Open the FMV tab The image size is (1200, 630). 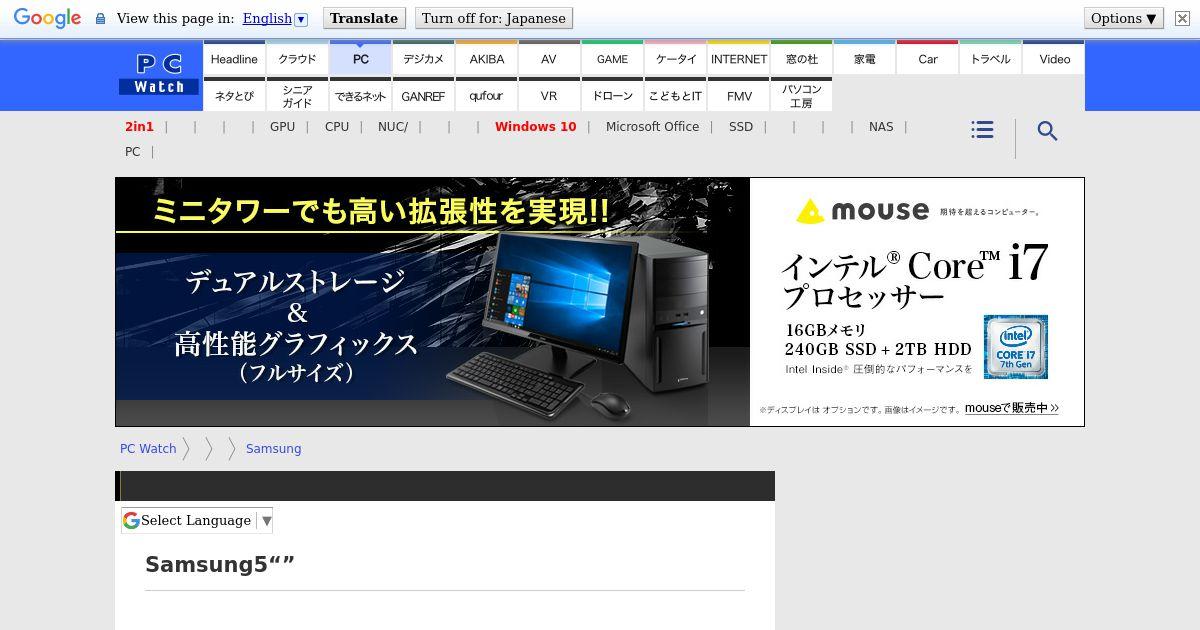(738, 96)
